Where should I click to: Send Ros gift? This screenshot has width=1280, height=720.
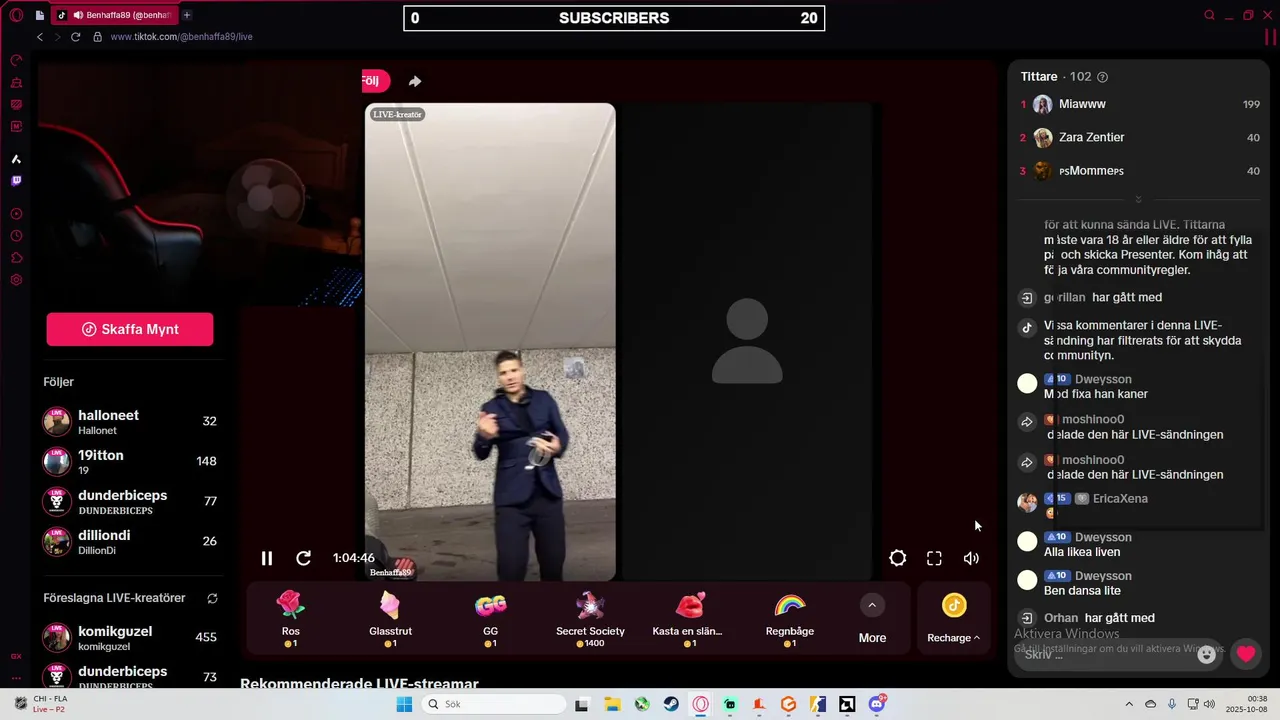[x=290, y=617]
